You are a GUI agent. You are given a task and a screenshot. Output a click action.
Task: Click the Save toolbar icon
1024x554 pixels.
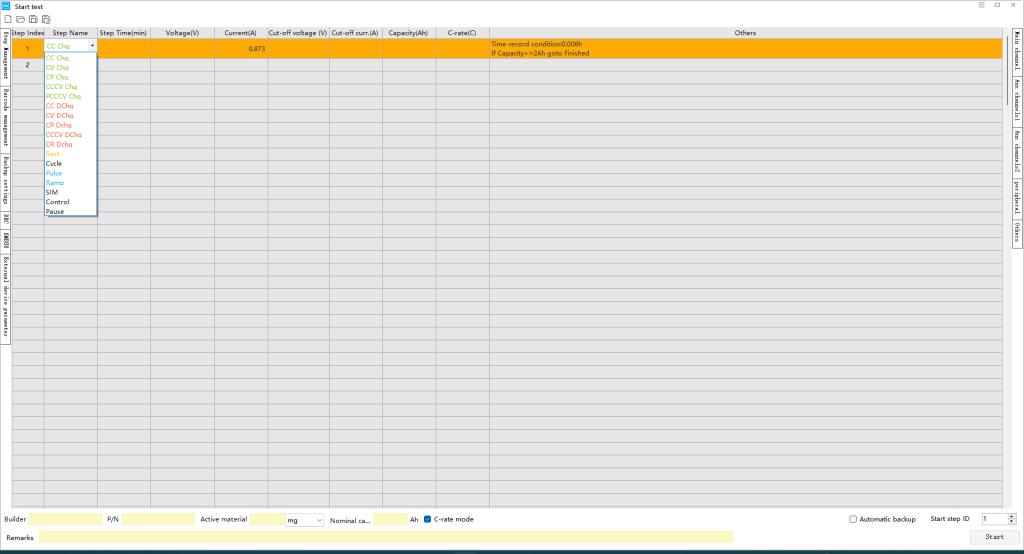point(33,19)
